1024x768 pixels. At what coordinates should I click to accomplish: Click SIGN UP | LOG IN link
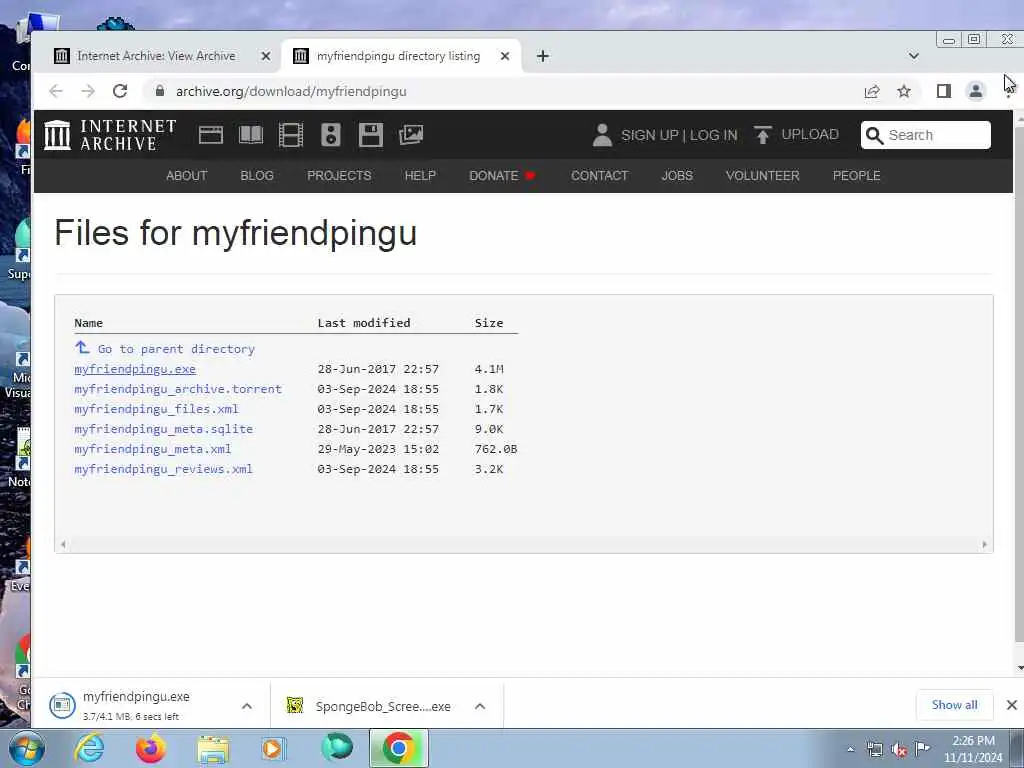click(679, 135)
